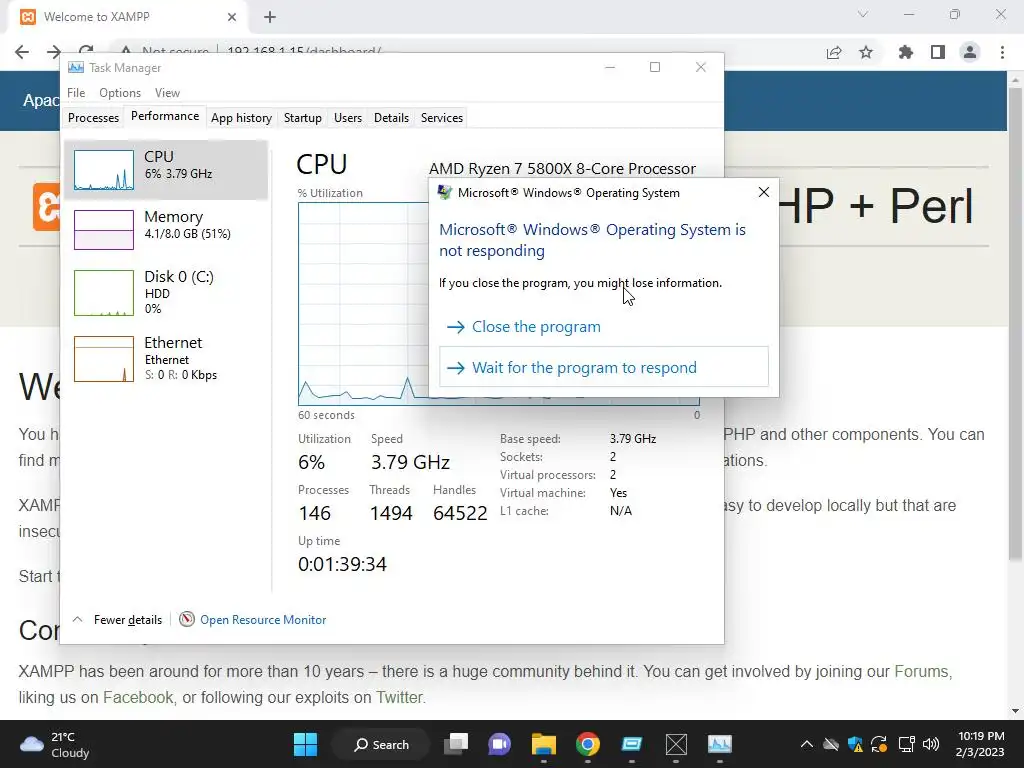The image size is (1024, 768).
Task: Open the App history tab
Action: (x=241, y=118)
